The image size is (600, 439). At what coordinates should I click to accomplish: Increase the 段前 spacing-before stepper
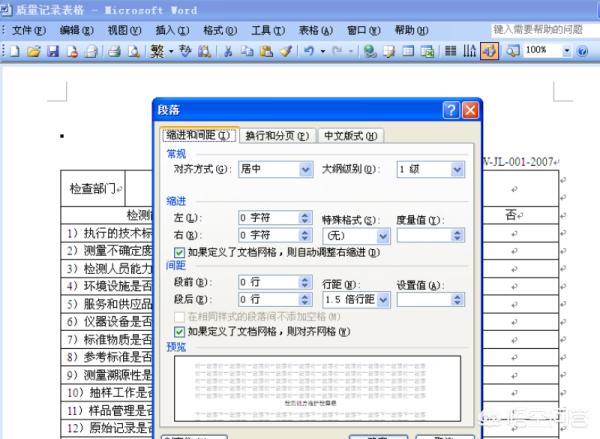(x=305, y=279)
